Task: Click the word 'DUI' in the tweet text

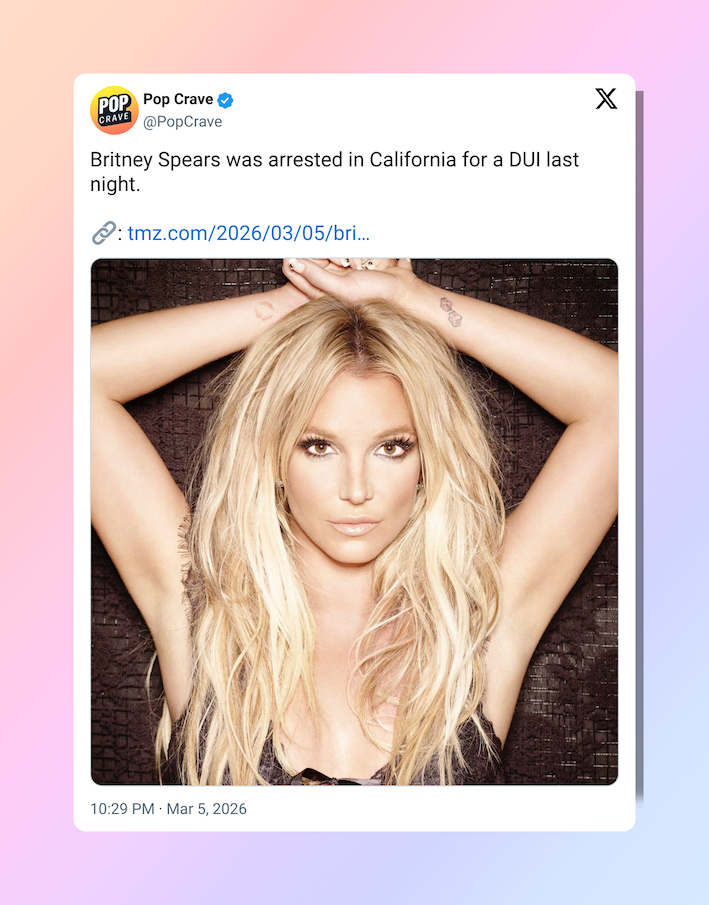Action: tap(525, 159)
